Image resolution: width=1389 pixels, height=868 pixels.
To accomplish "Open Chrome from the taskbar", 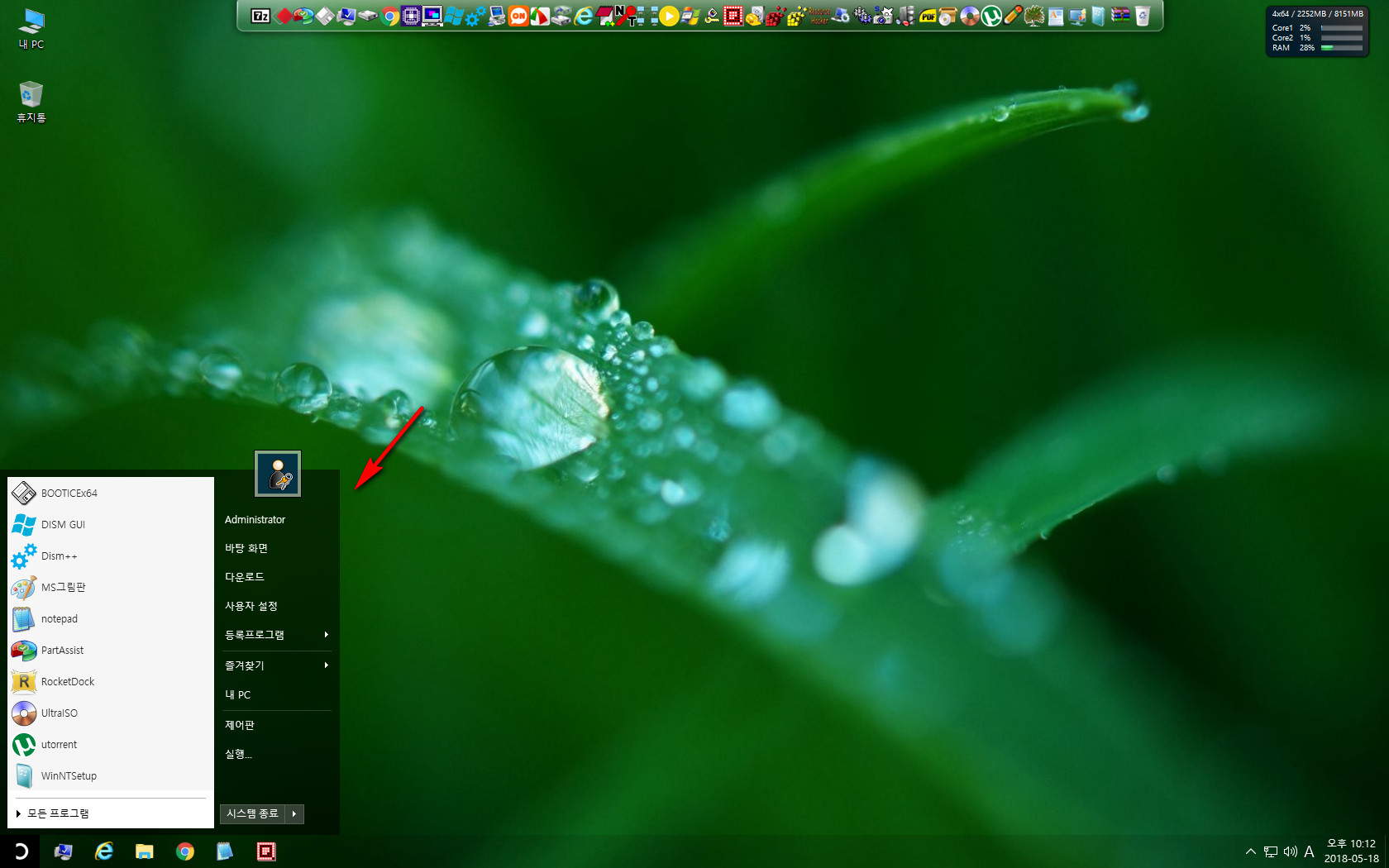I will [x=185, y=851].
